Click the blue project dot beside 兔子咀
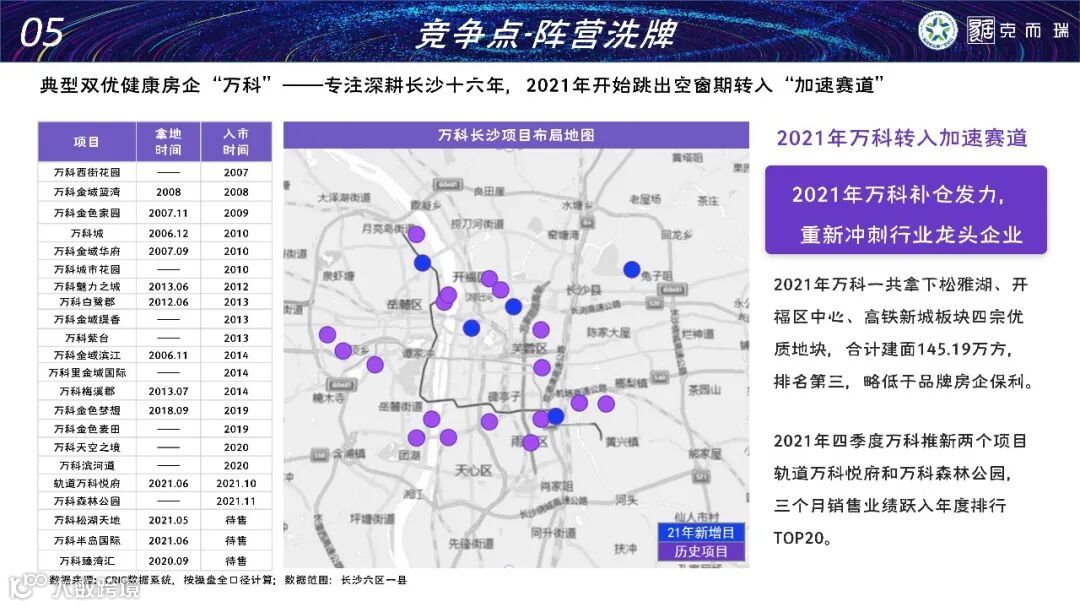This screenshot has height=607, width=1080. tap(632, 269)
